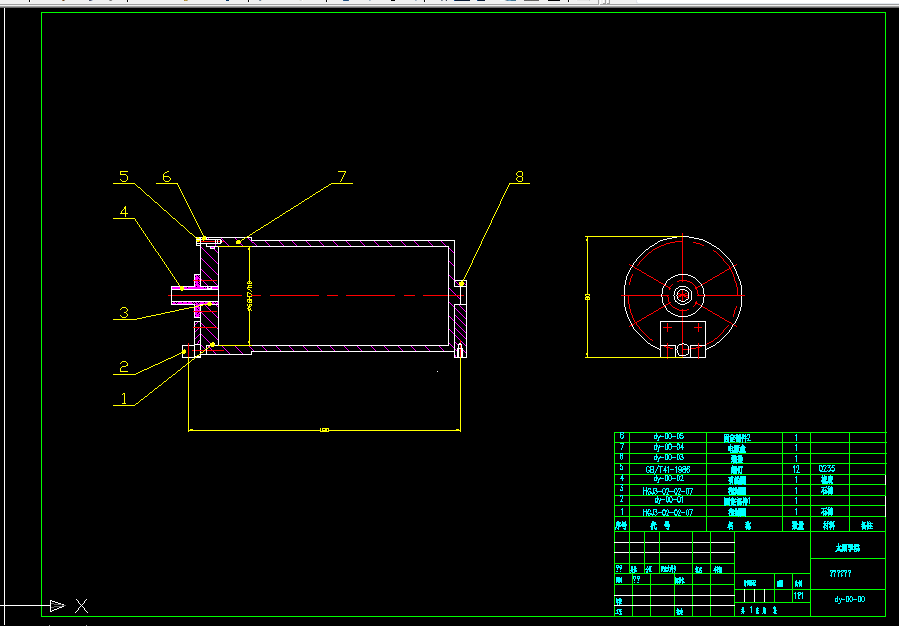Image resolution: width=899 pixels, height=626 pixels.
Task: Select the quantity 12 cell
Action: tap(796, 469)
